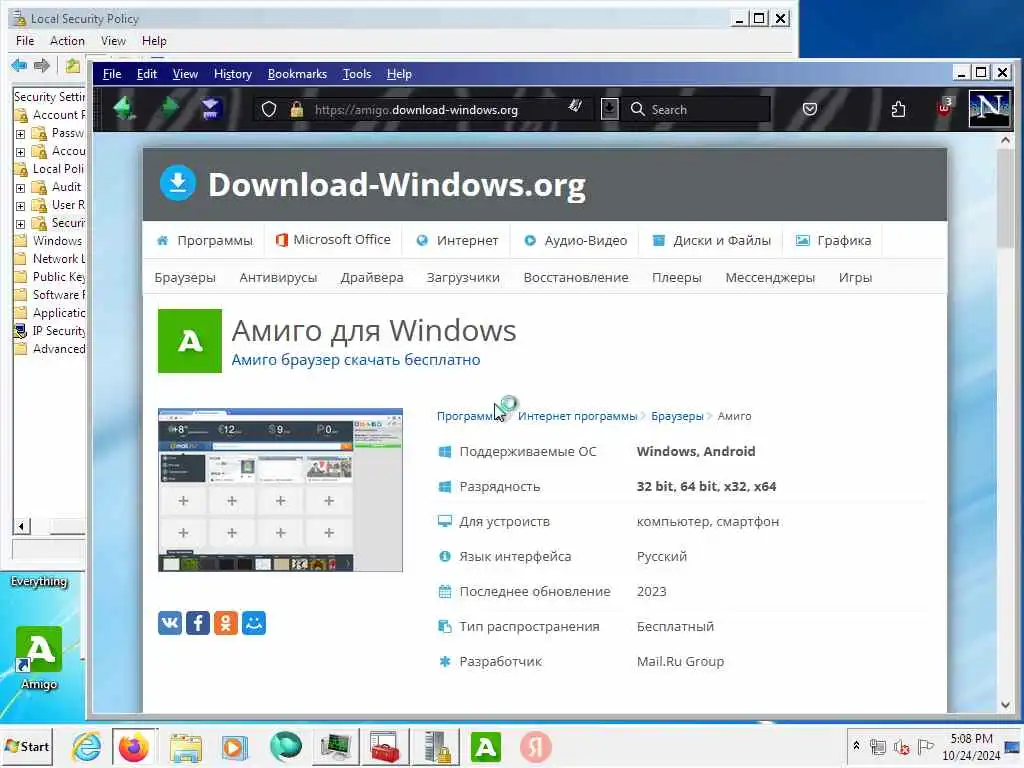The height and width of the screenshot is (768, 1024).
Task: Click the green Amigo logo on the page
Action: tap(190, 341)
